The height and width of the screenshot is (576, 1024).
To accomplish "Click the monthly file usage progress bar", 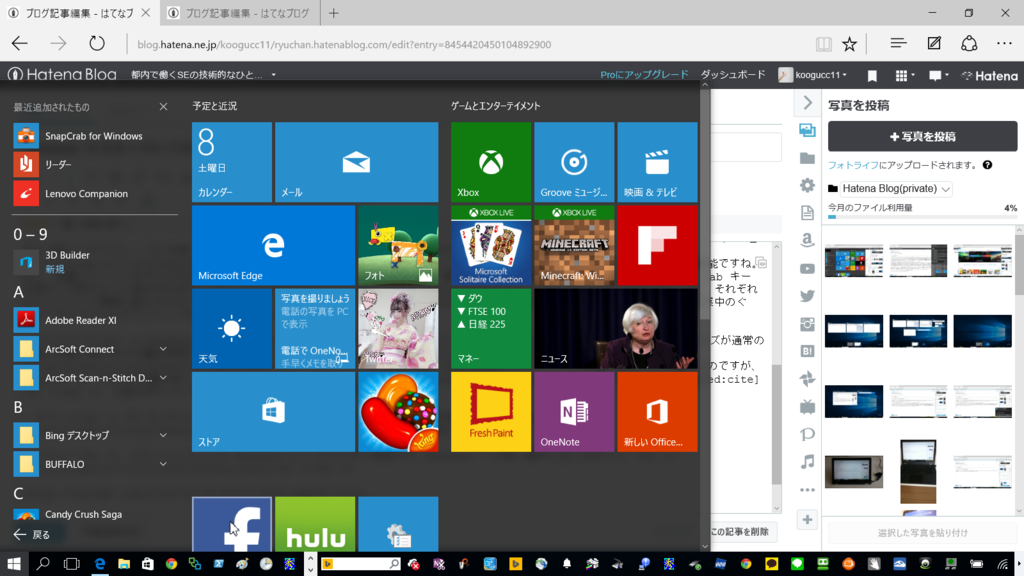I will (x=920, y=217).
